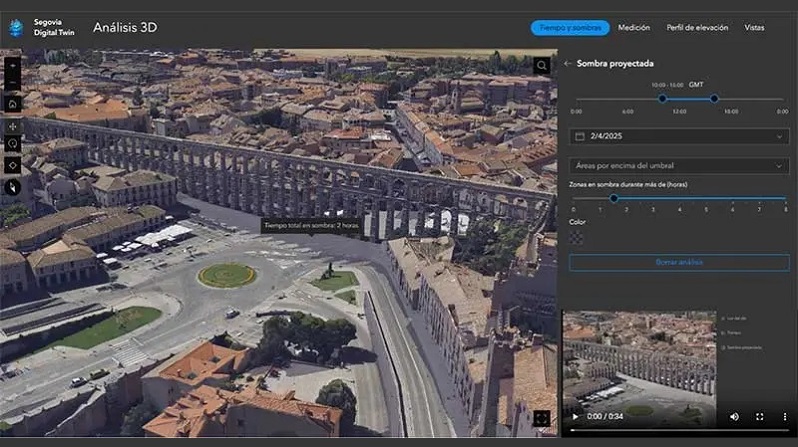Expand the 'Áreas por encima del umbral' dropdown

pyautogui.click(x=679, y=166)
